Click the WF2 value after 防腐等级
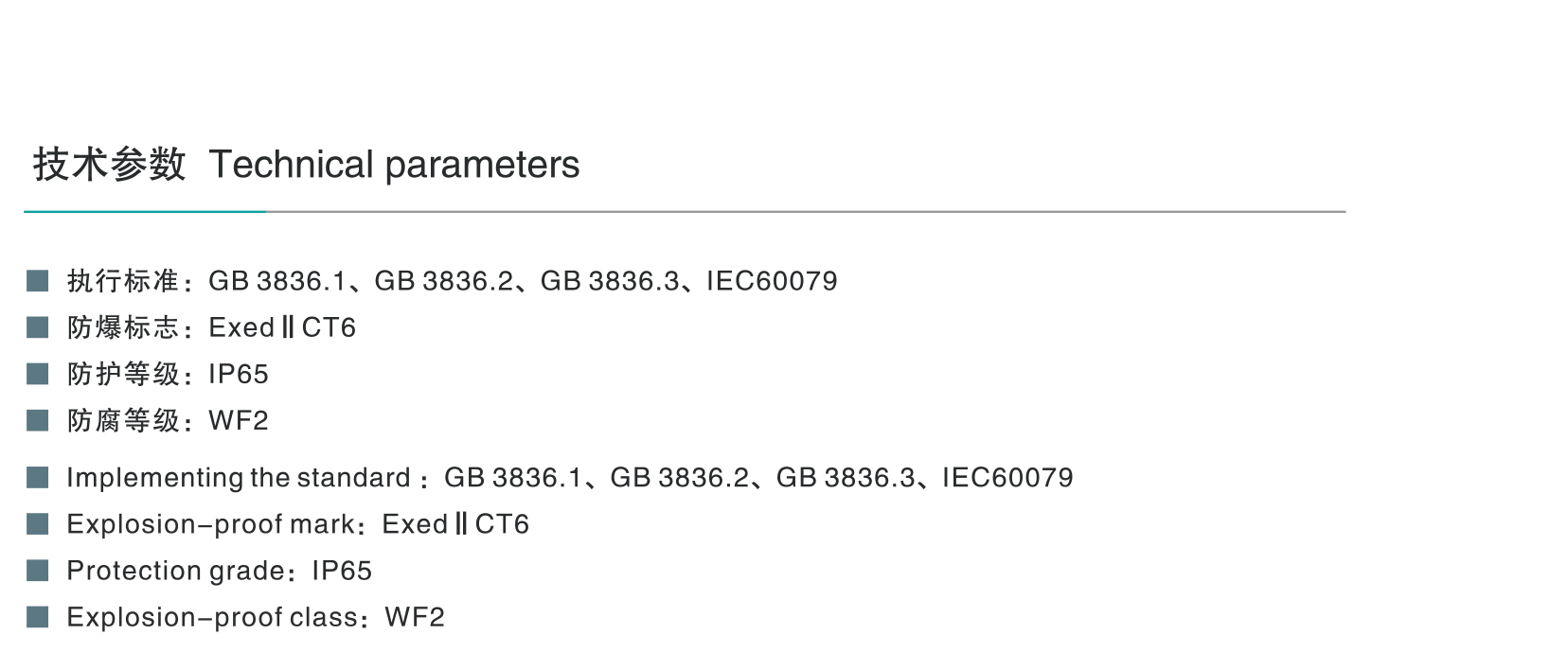This screenshot has height=670, width=1568. click(x=239, y=420)
